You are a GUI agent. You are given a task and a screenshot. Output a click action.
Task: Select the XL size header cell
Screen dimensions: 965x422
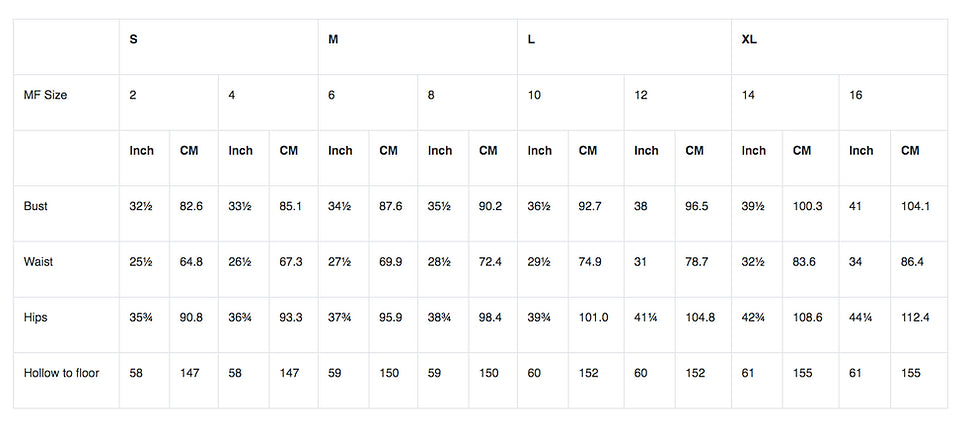pyautogui.click(x=839, y=47)
